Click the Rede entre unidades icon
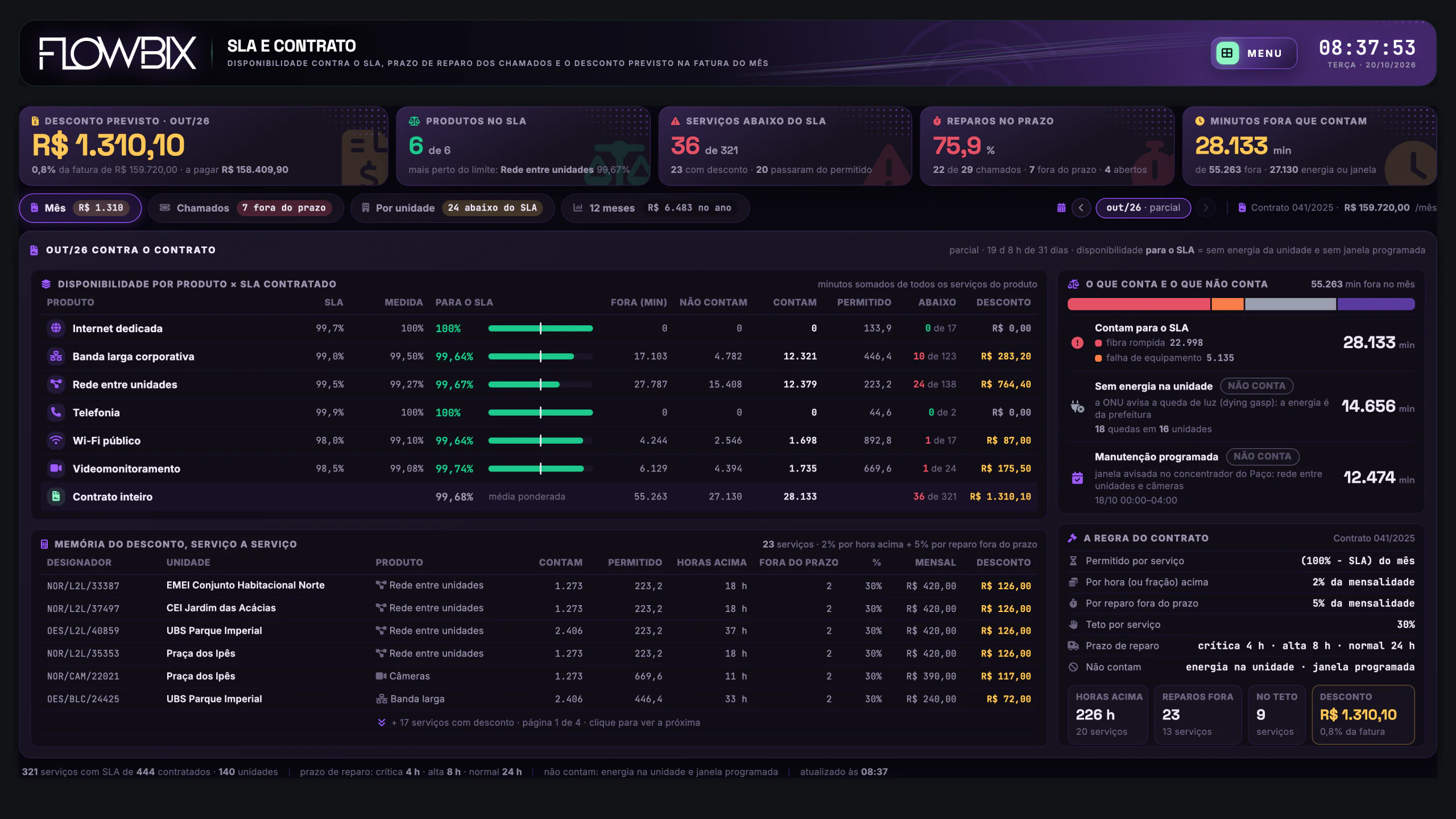 tap(56, 384)
